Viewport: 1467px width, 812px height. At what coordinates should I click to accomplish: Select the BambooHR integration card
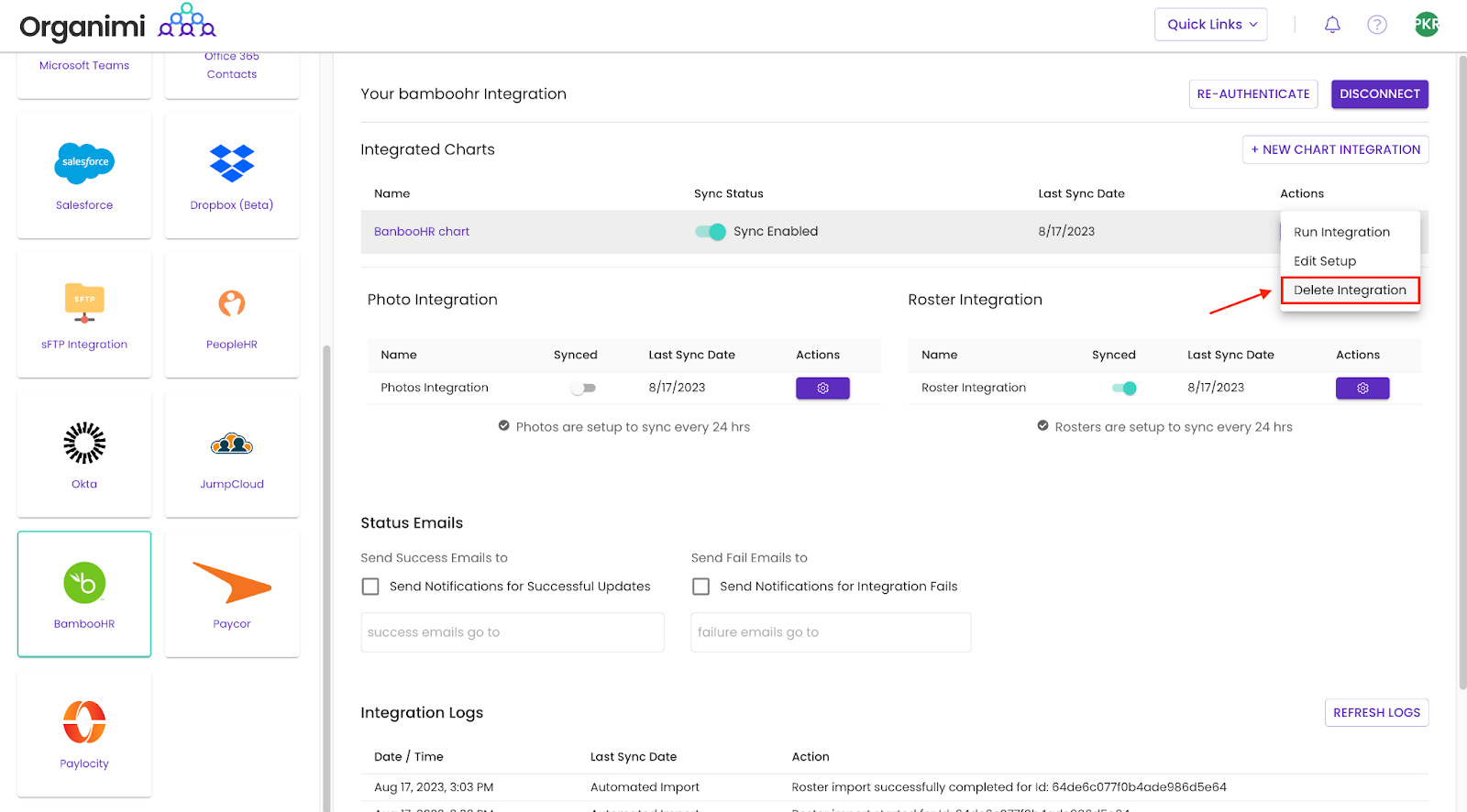pos(84,594)
